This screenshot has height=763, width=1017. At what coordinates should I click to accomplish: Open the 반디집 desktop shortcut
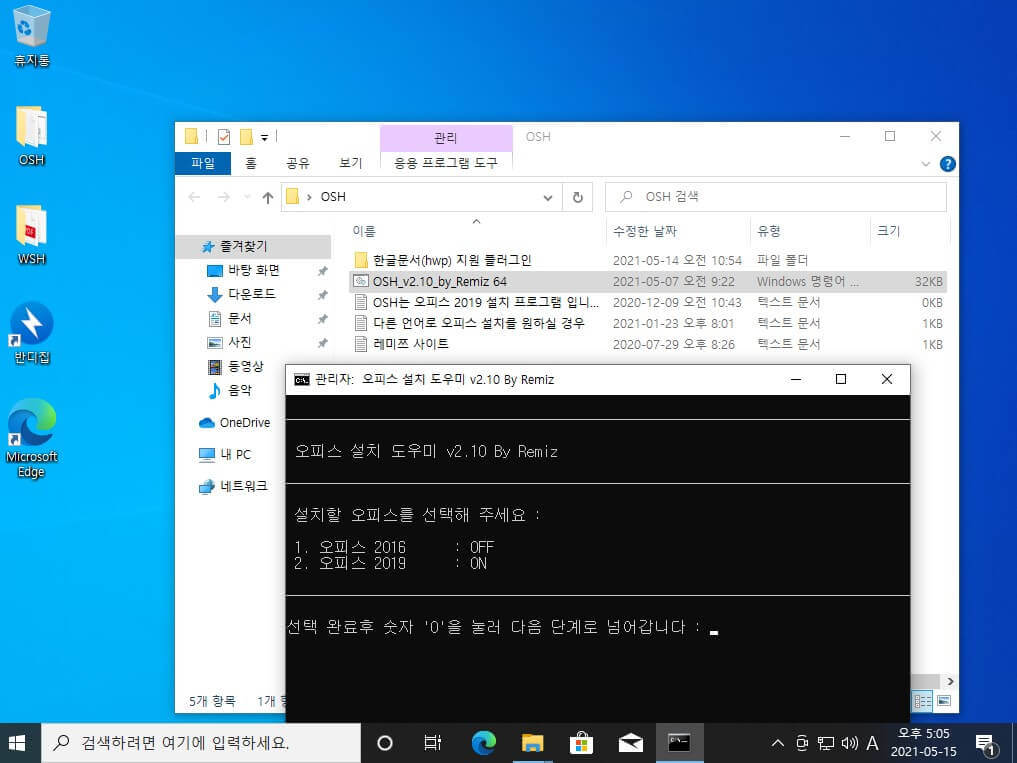[x=31, y=332]
